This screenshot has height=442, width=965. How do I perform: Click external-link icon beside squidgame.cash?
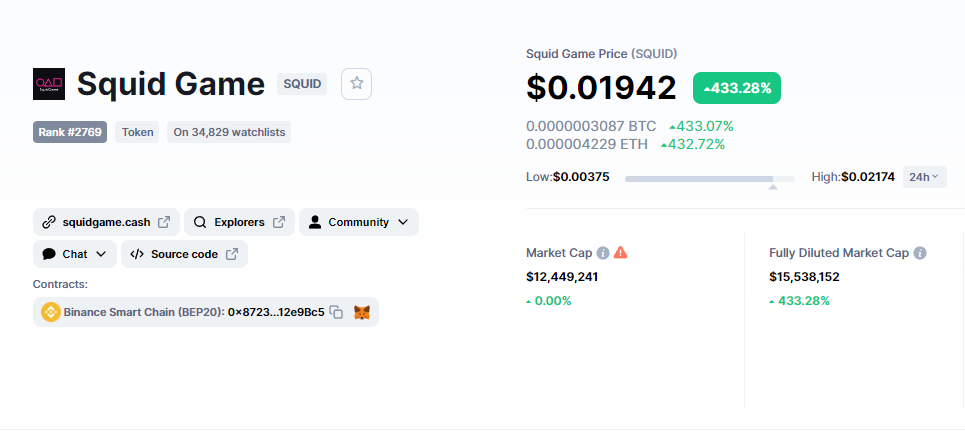click(164, 222)
